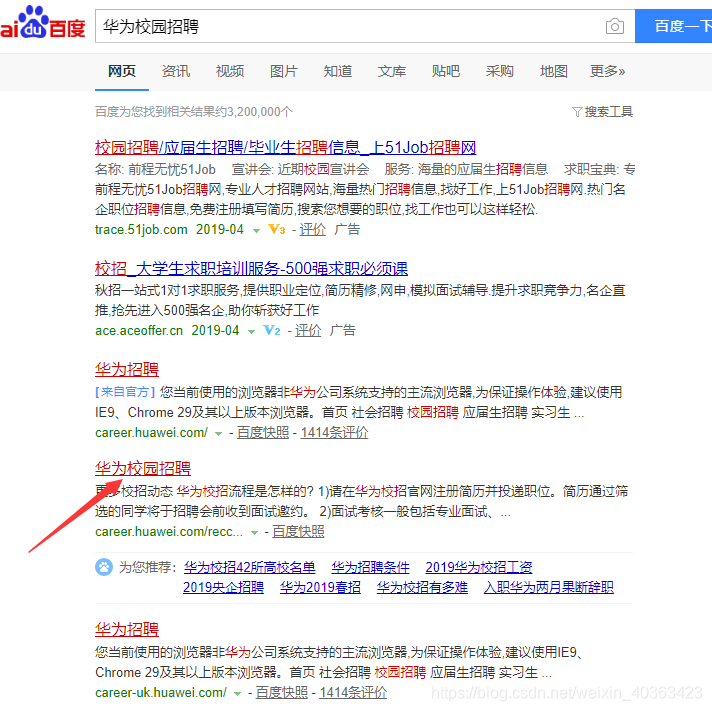Click suggestion 2019华为校招工资

(479, 567)
